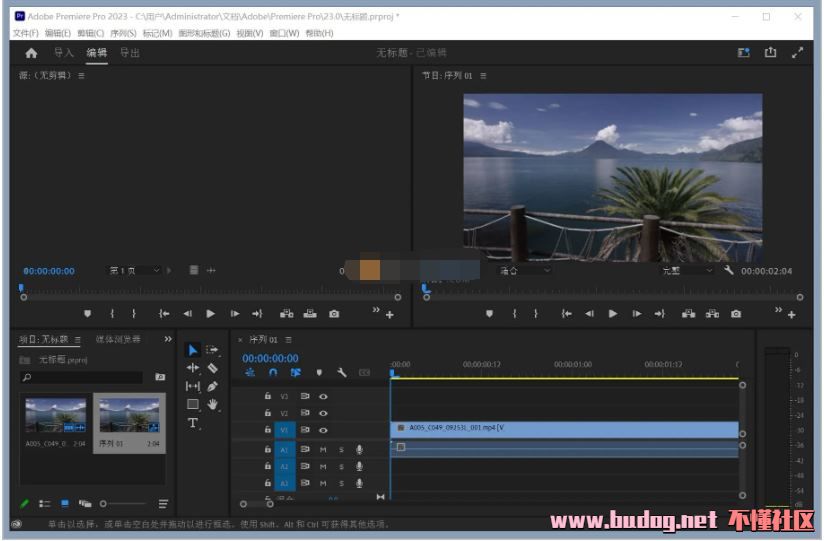Viewport: 824px width, 541px height.
Task: Click the thumbnail size slider in project panel
Action: tap(103, 504)
